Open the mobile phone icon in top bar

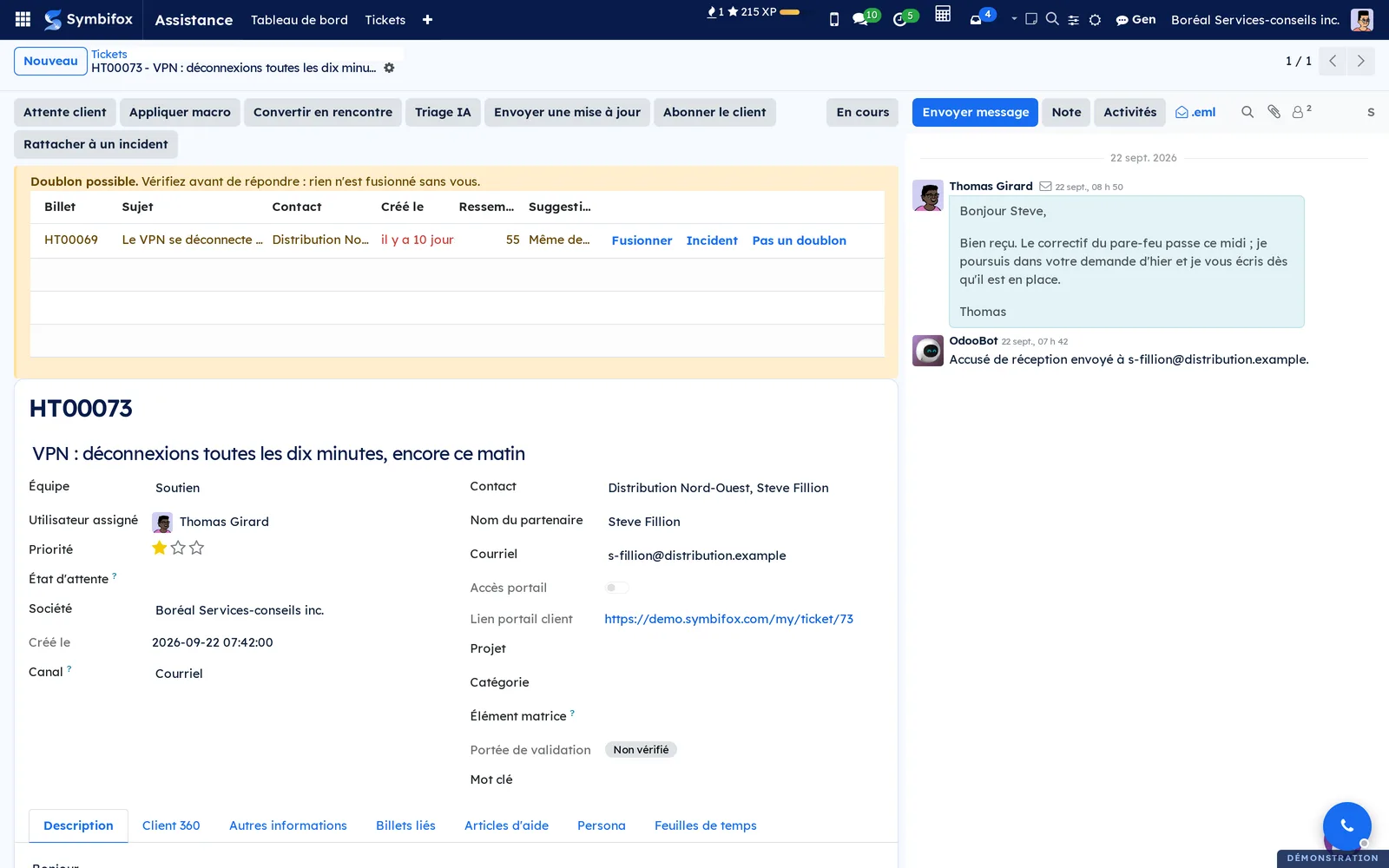[x=834, y=19]
